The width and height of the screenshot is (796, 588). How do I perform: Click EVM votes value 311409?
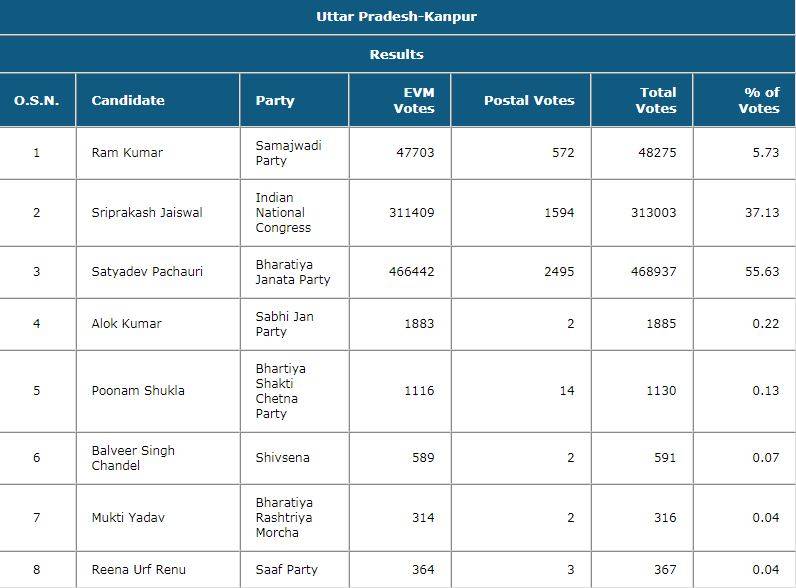click(411, 213)
